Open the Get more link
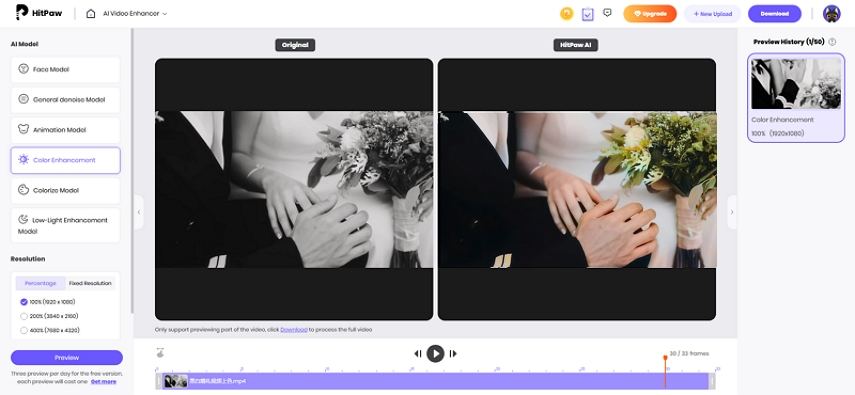855x395 pixels. 104,381
